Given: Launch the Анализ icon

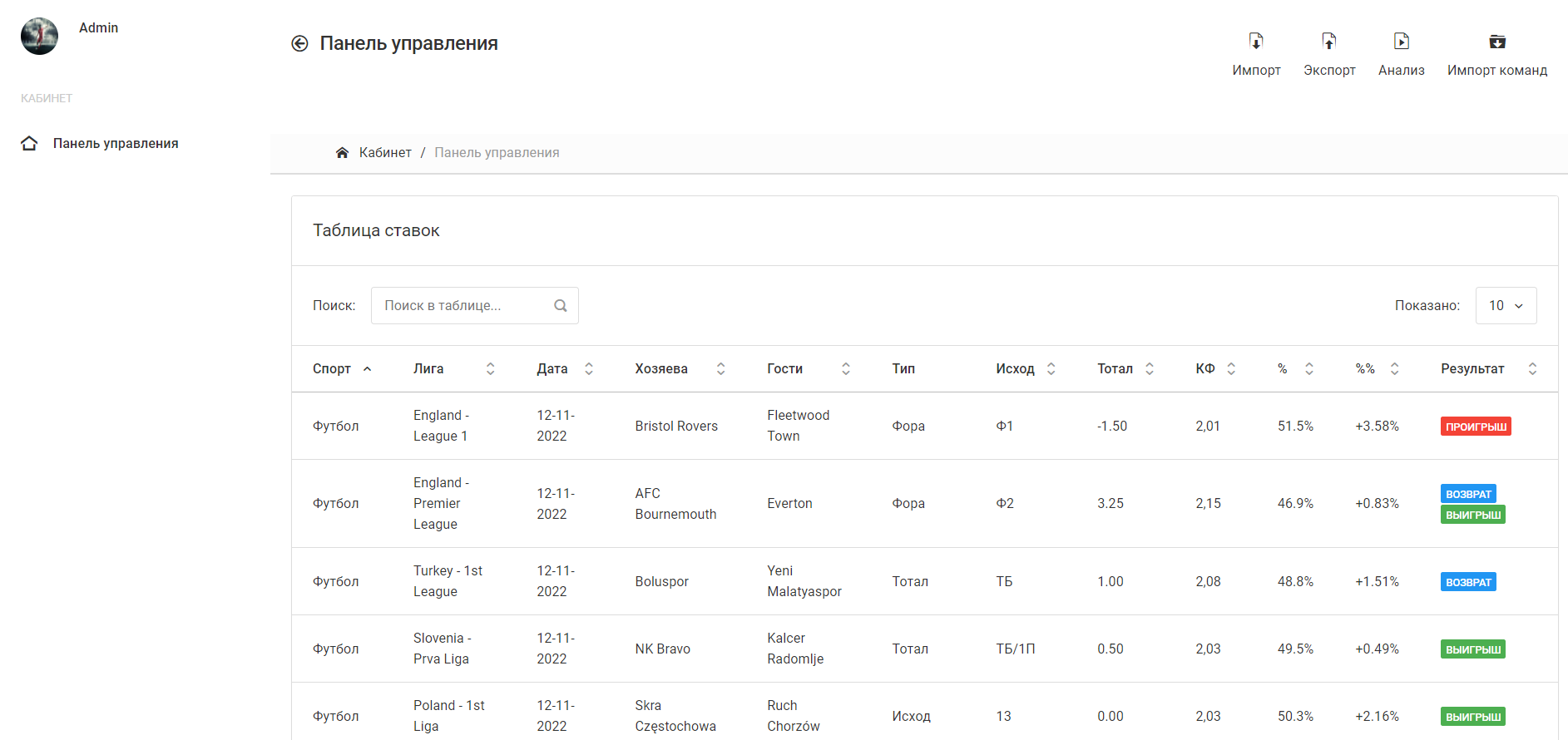Looking at the screenshot, I should [x=1402, y=41].
